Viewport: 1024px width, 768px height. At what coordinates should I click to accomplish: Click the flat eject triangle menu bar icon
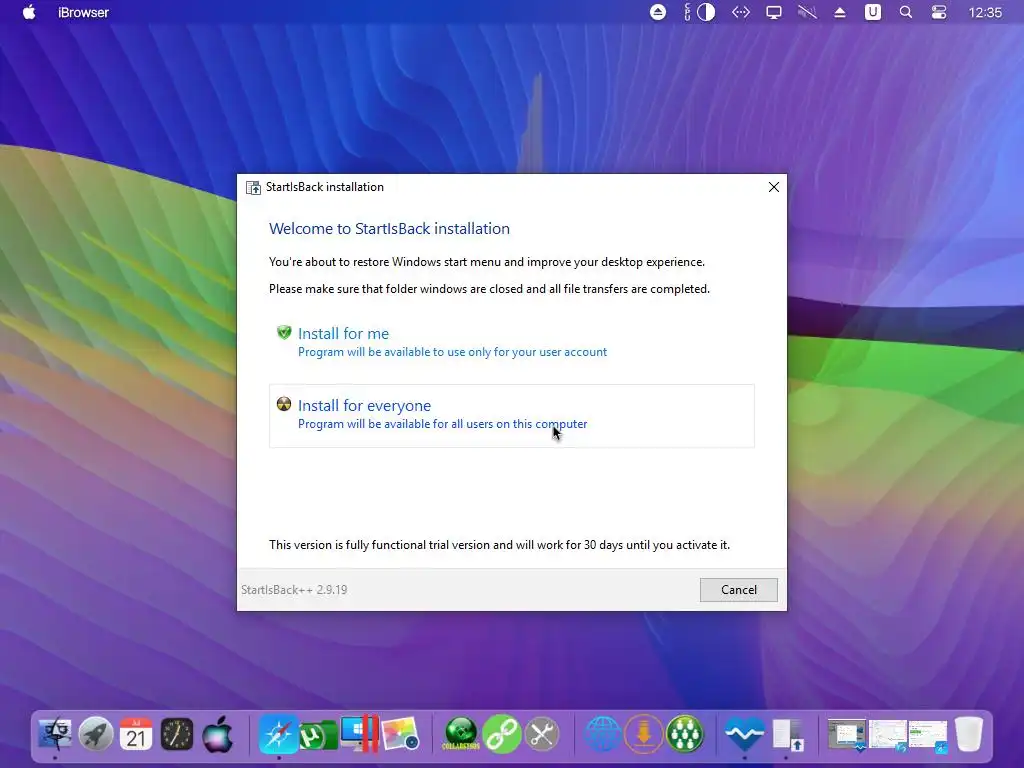[x=840, y=12]
